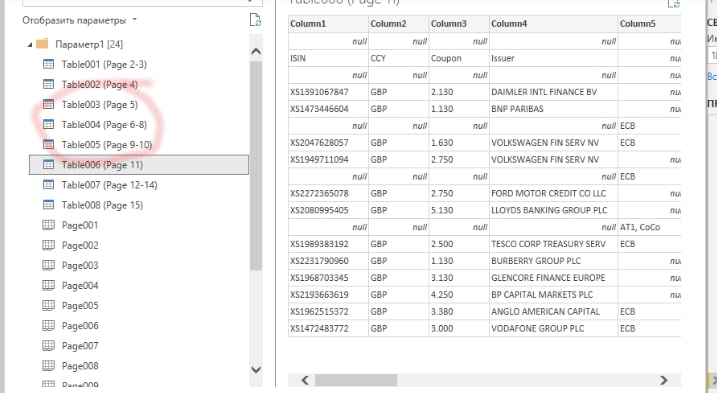The width and height of the screenshot is (717, 393).
Task: Collapse the Параметр1 [24] folder node
Action: pyautogui.click(x=30, y=45)
